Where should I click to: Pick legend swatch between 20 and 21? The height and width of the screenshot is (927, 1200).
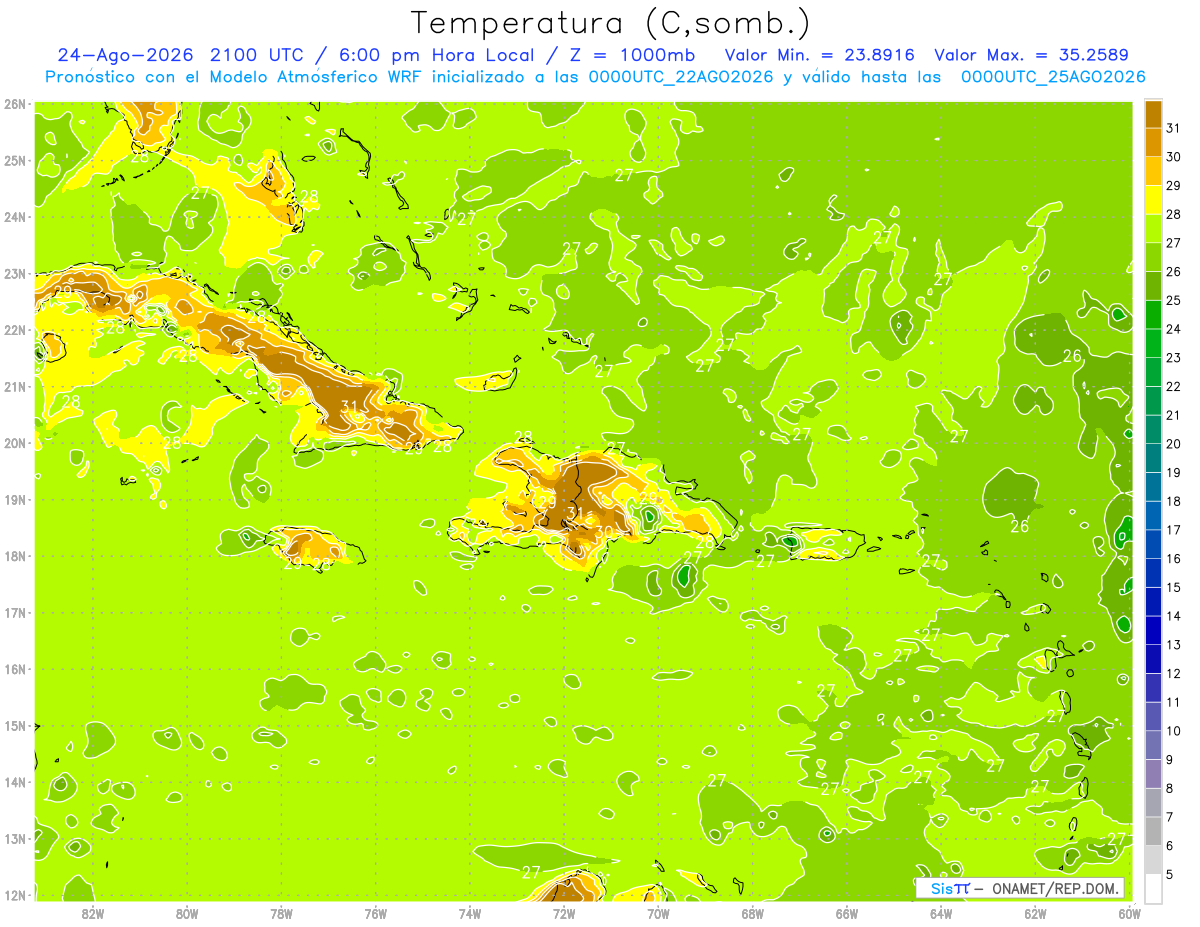(x=1153, y=429)
